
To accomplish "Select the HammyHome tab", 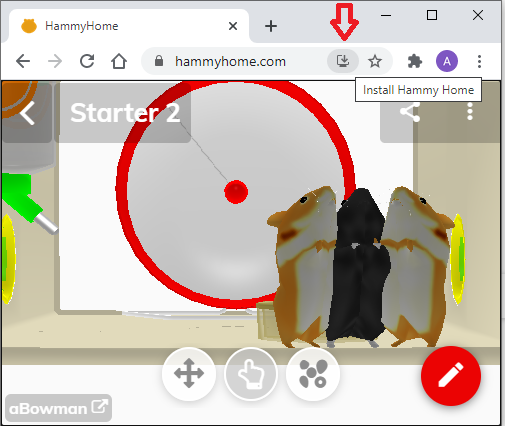I will point(128,26).
